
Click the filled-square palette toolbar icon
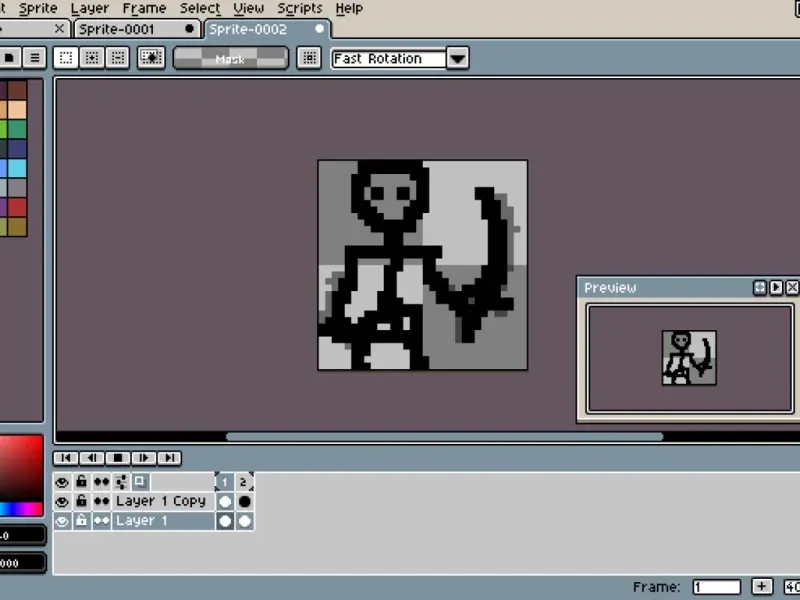[x=9, y=58]
